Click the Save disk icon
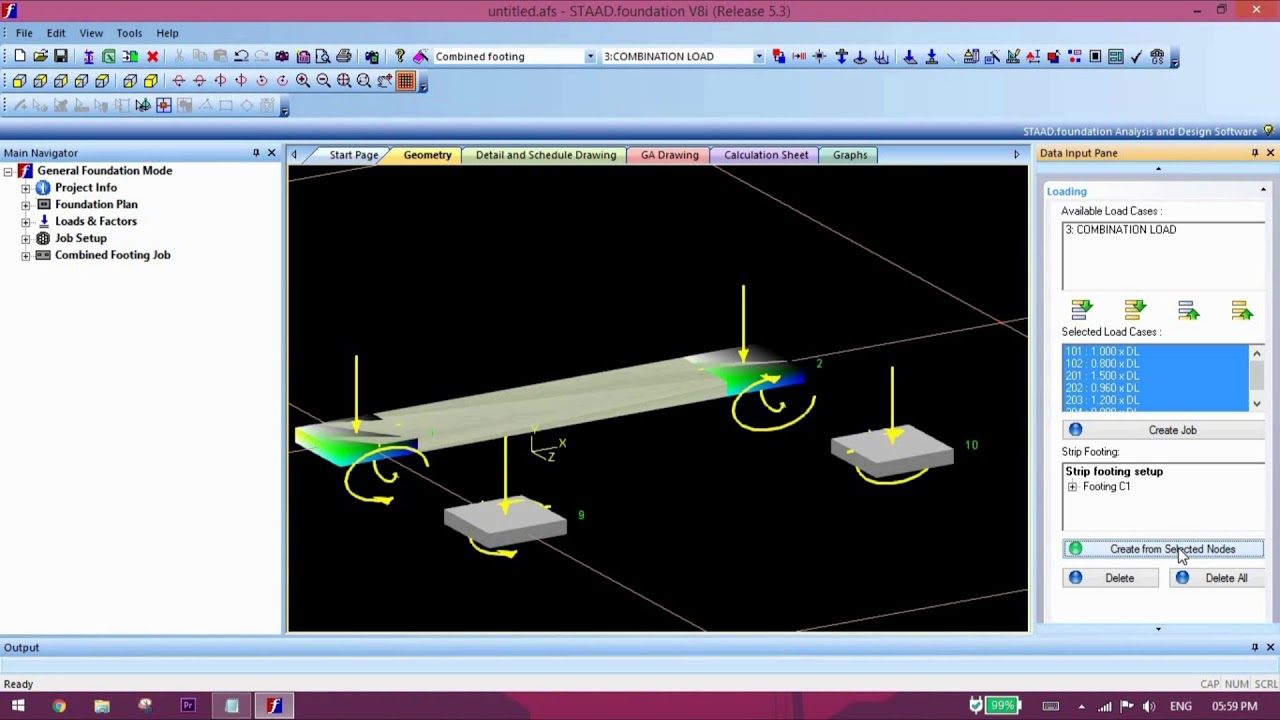This screenshot has height=720, width=1280. [x=61, y=57]
